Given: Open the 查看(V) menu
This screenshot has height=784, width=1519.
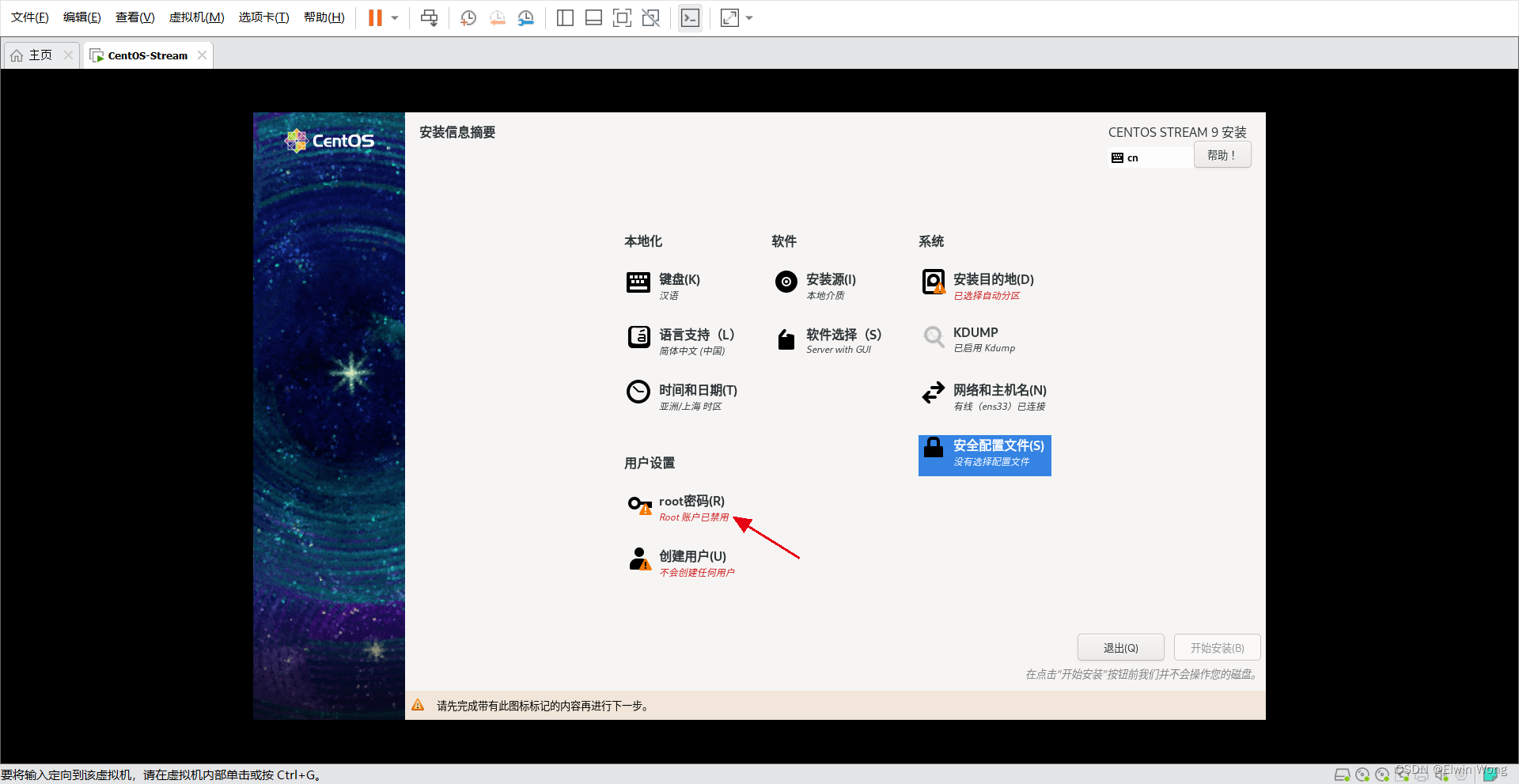Looking at the screenshot, I should pyautogui.click(x=135, y=17).
